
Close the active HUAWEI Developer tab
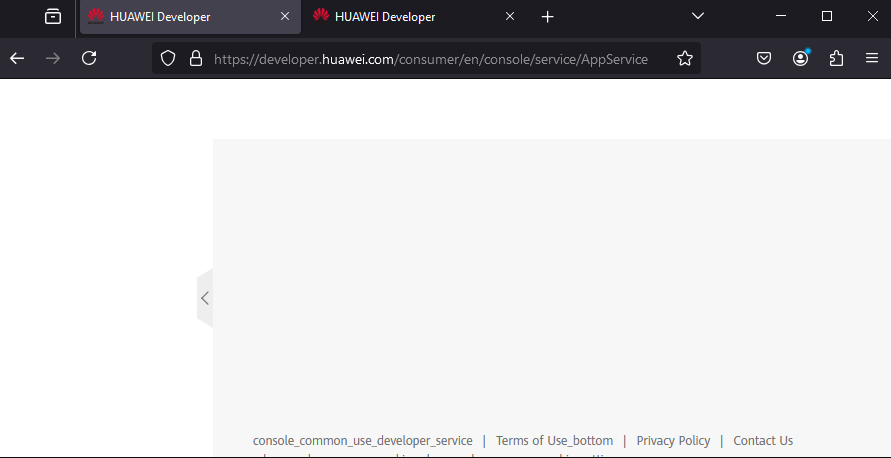(x=285, y=17)
